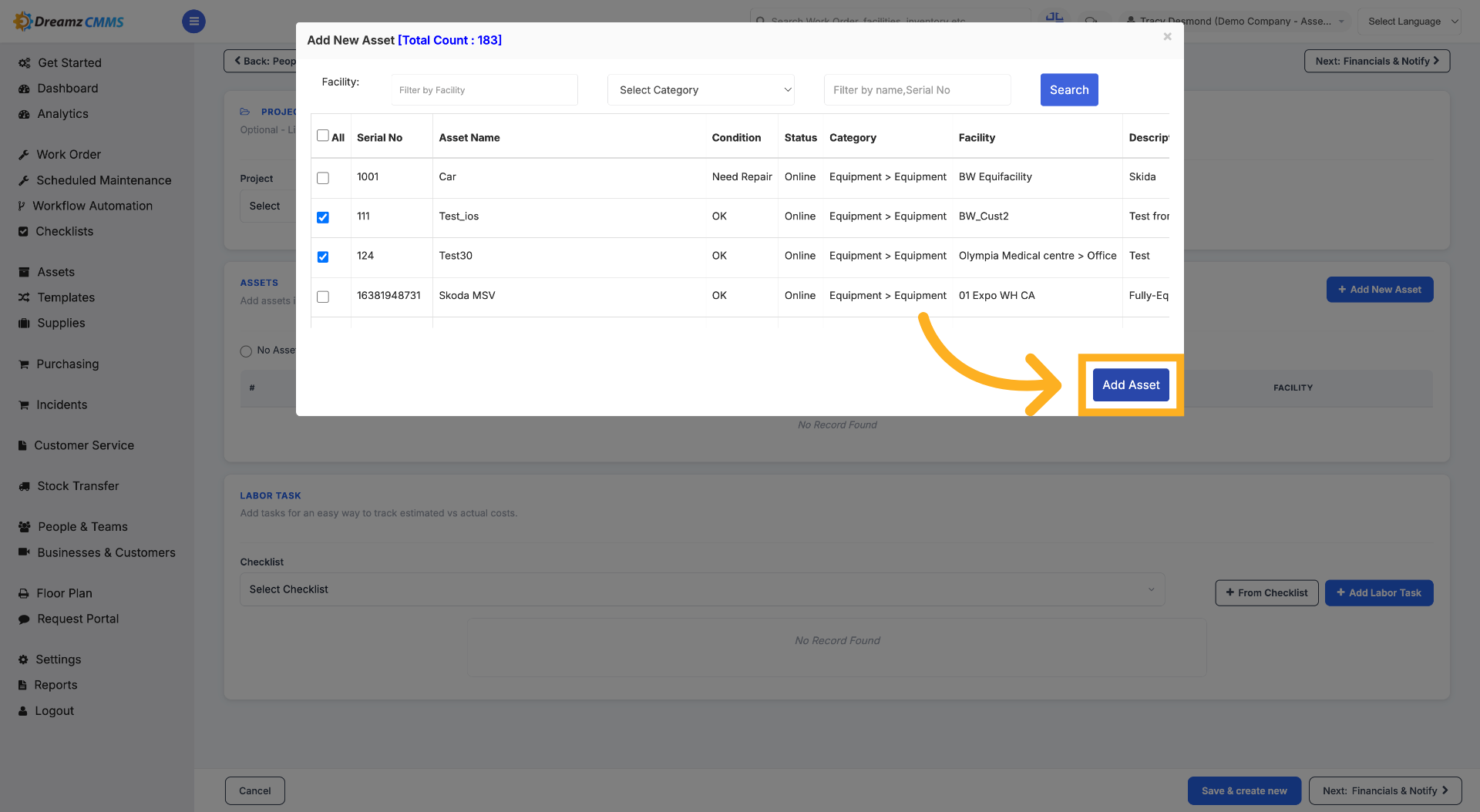This screenshot has height=812, width=1480.
Task: Click the Filter by name, Serial No field
Action: pos(917,90)
